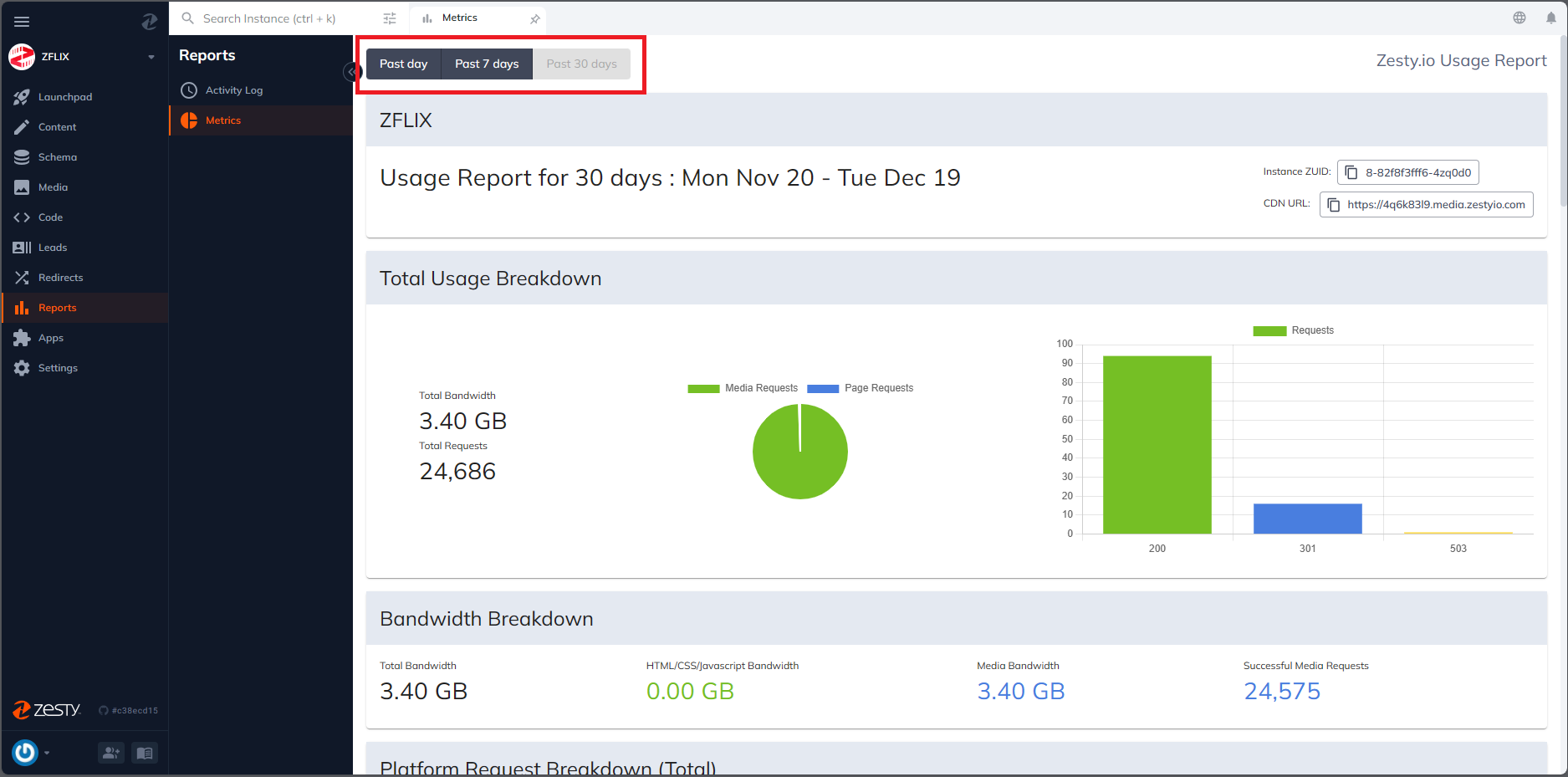Image resolution: width=1568 pixels, height=777 pixels.
Task: Open Activity Log under Reports
Action: (261, 90)
